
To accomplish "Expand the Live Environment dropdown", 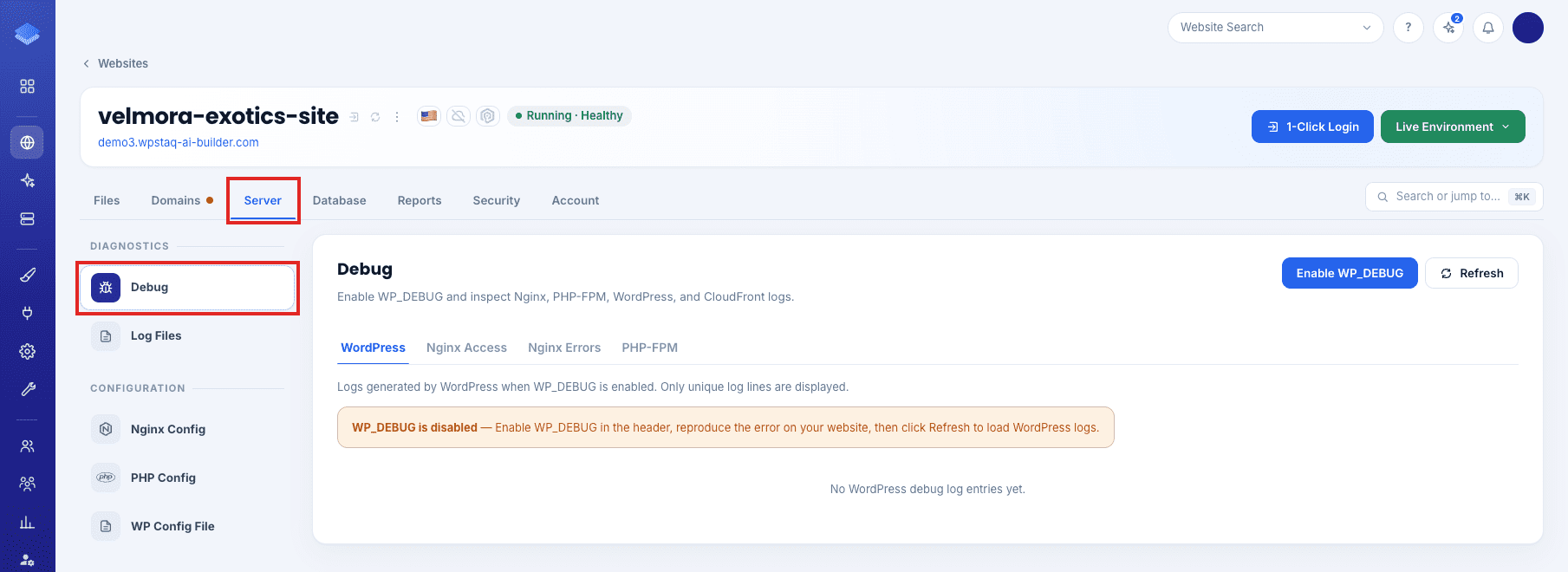I will pos(1453,127).
